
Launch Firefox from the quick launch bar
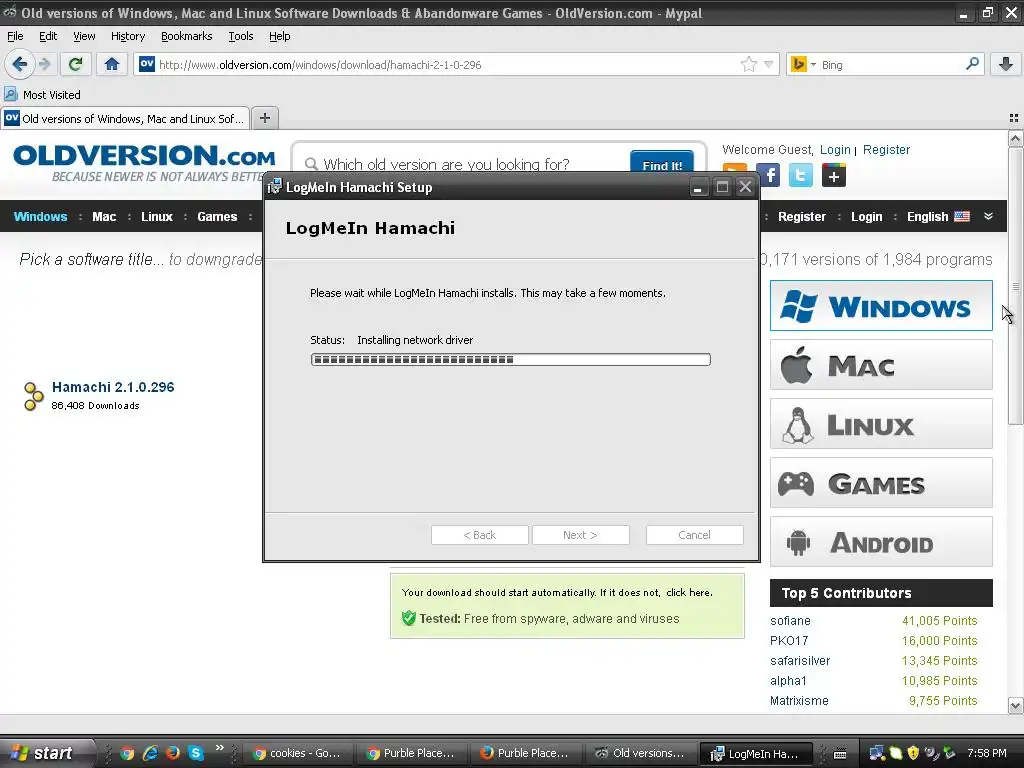172,753
